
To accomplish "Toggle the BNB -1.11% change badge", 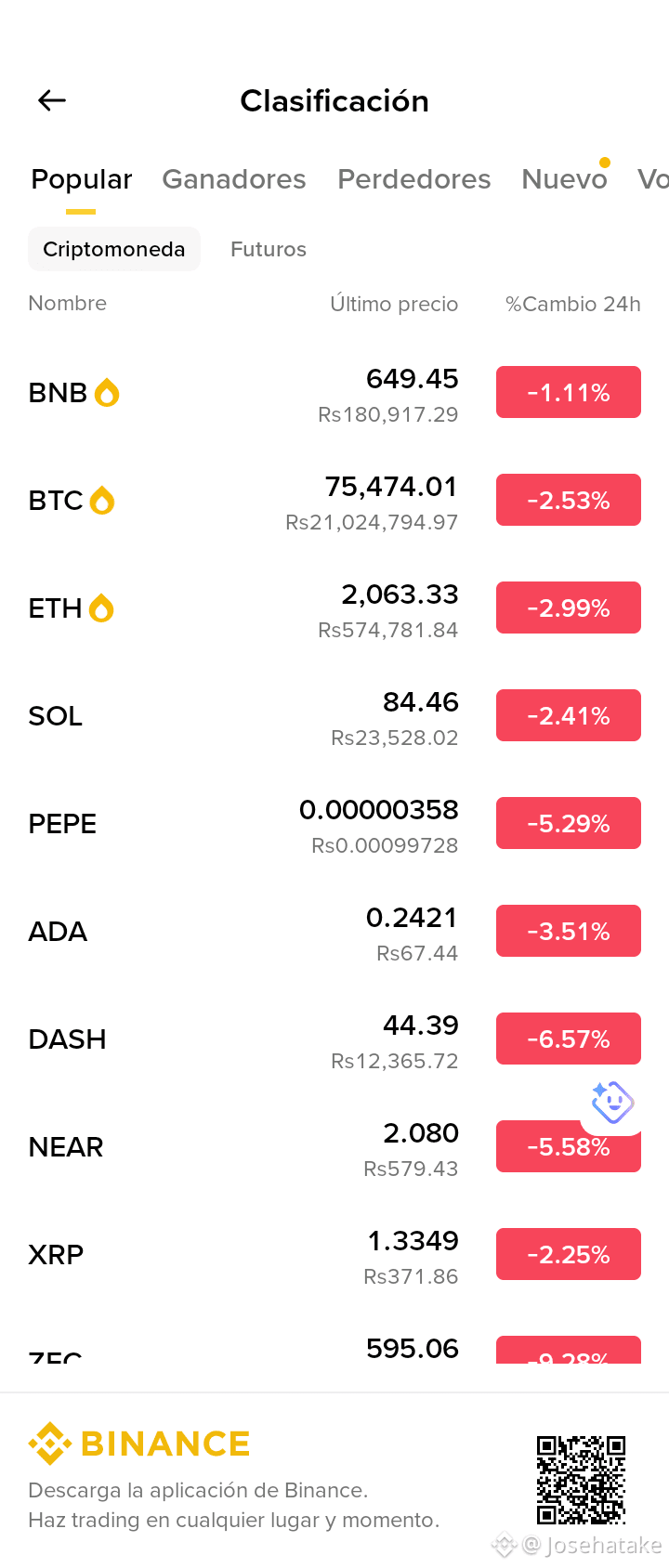I will [569, 392].
